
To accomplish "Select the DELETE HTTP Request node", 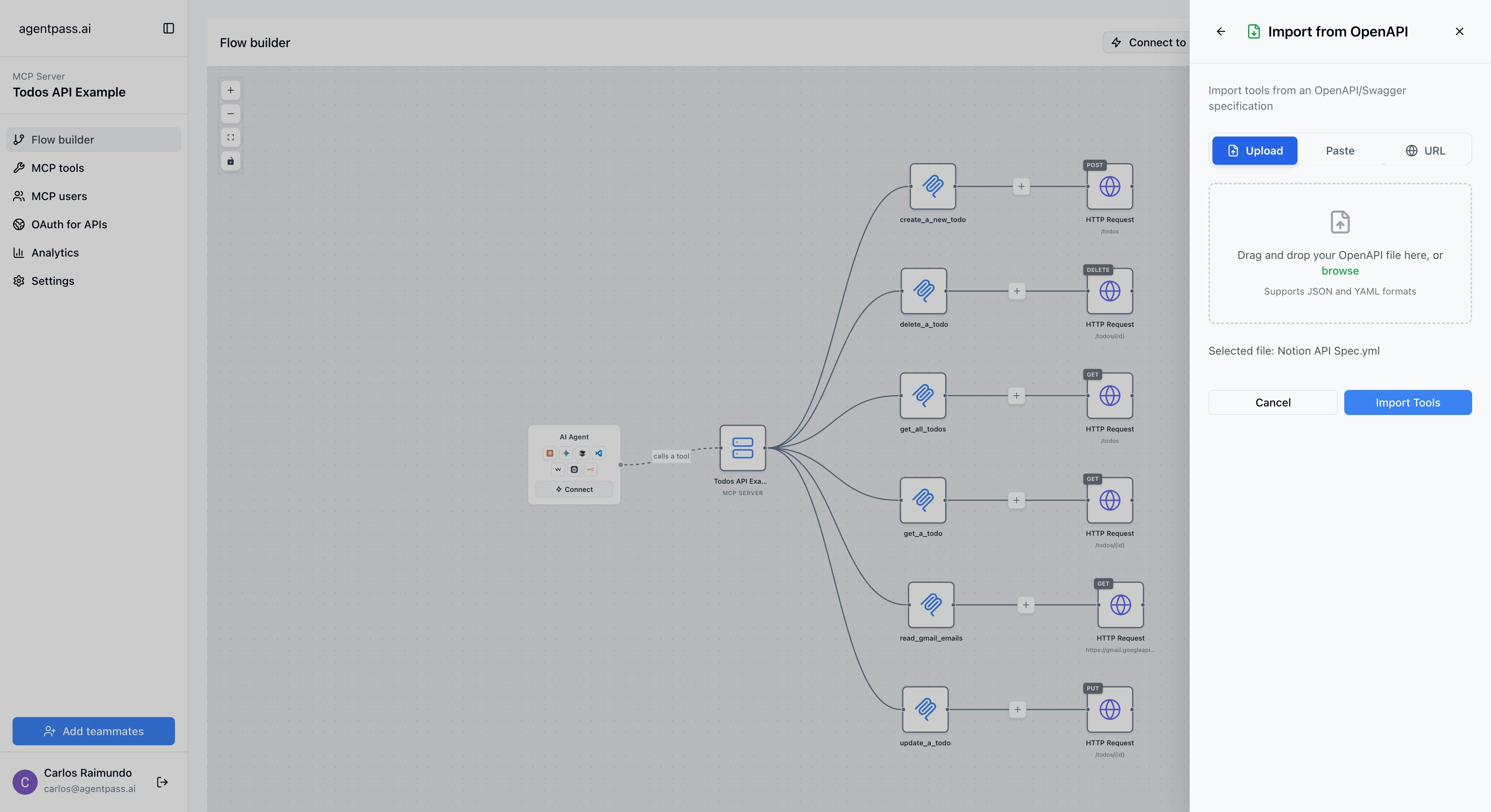I will coord(1109,291).
